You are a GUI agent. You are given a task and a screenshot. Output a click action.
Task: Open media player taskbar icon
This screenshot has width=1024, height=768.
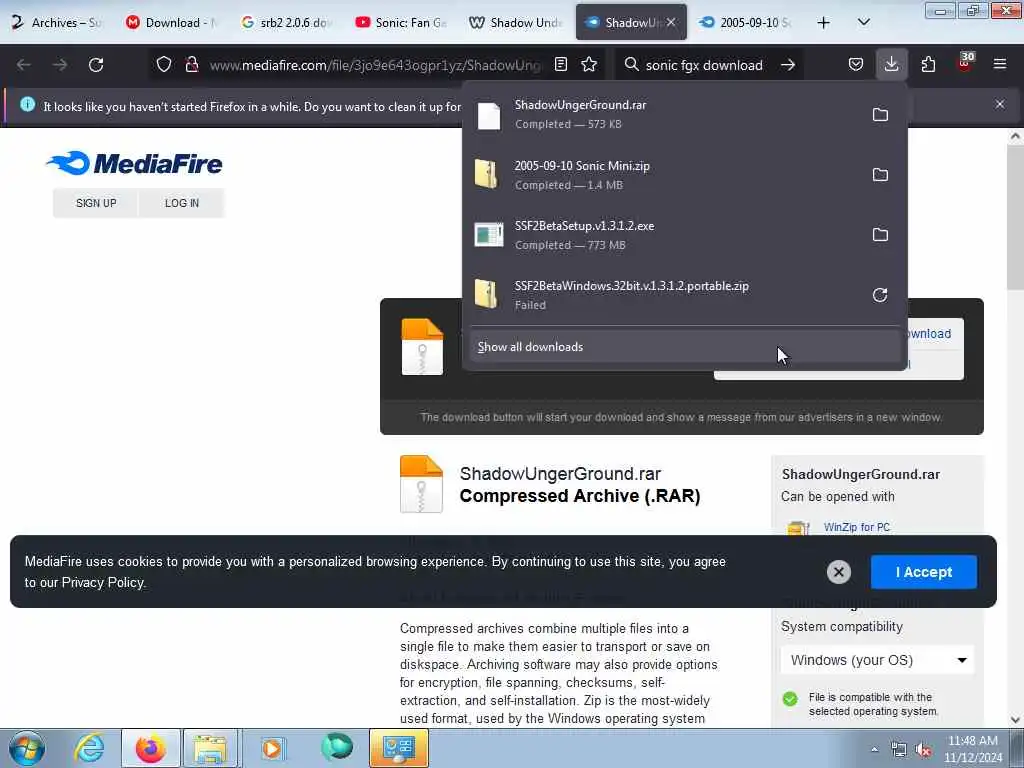273,748
